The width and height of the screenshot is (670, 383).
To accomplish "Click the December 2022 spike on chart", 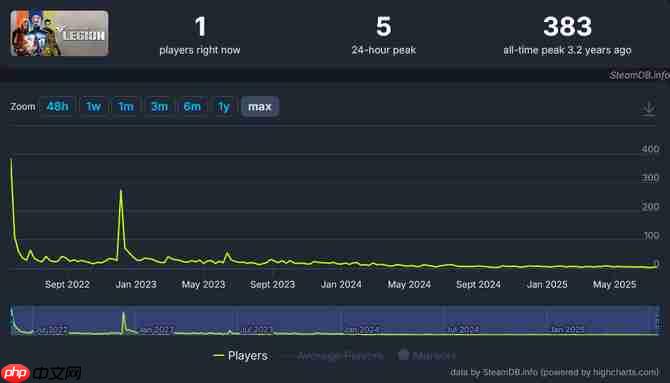I will click(x=121, y=190).
